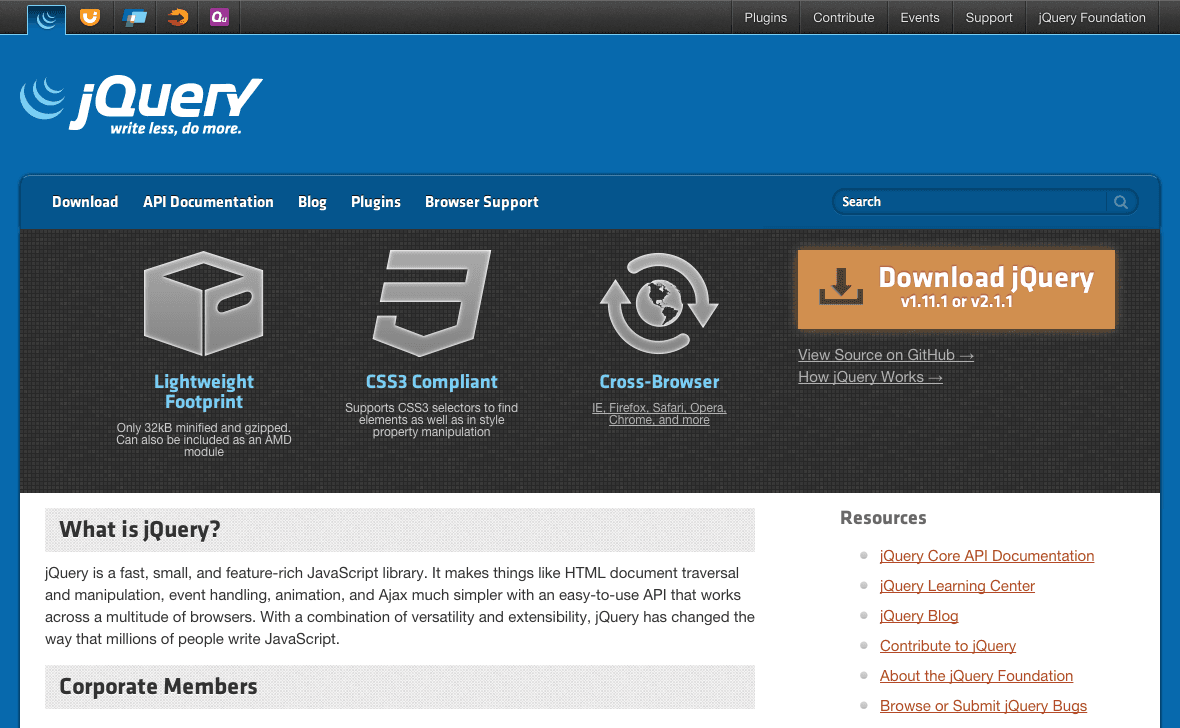This screenshot has height=728, width=1180.
Task: Open jQuery Learning Center link
Action: point(957,586)
